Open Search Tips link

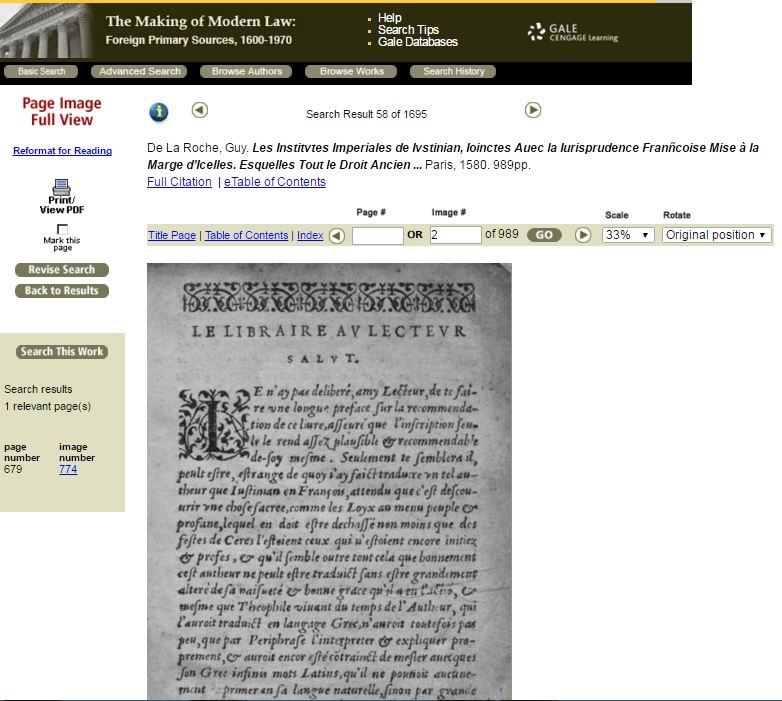point(408,30)
